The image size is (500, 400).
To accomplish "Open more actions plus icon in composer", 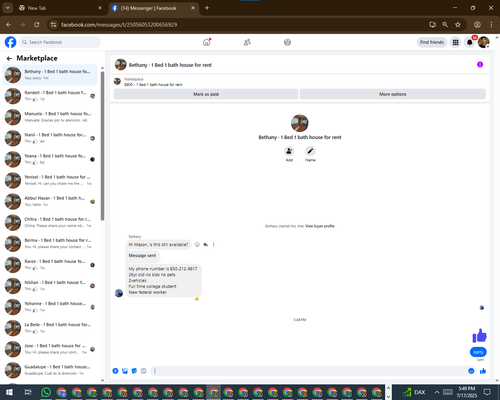I will click(x=115, y=371).
